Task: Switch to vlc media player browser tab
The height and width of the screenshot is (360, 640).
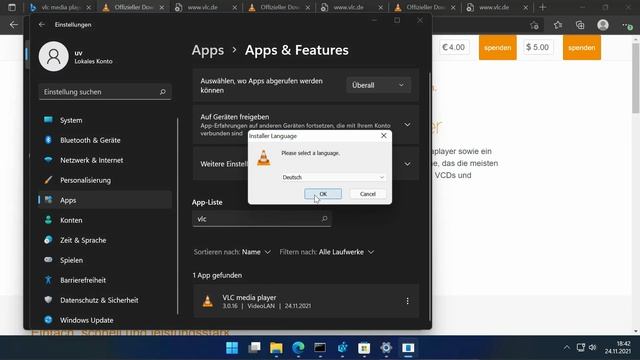Action: tap(61, 8)
